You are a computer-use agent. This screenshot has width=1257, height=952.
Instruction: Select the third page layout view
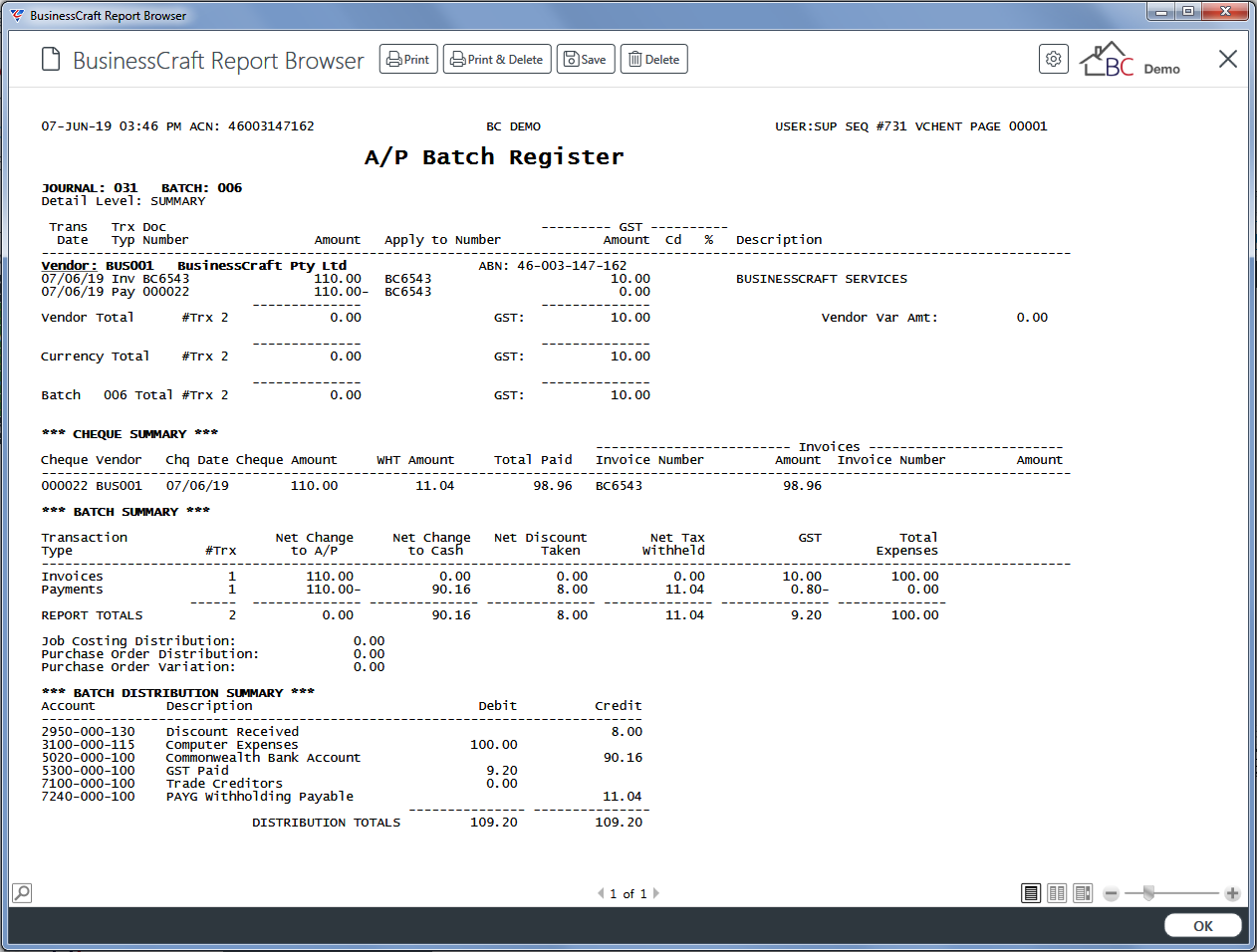[x=1083, y=893]
